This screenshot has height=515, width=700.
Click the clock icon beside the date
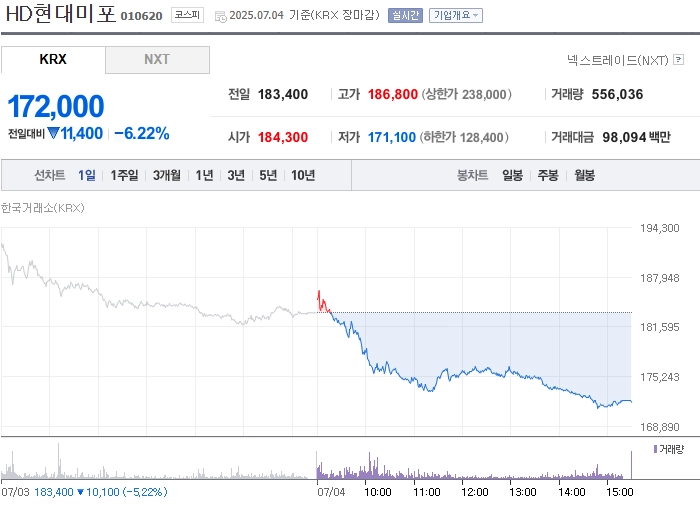pos(221,17)
